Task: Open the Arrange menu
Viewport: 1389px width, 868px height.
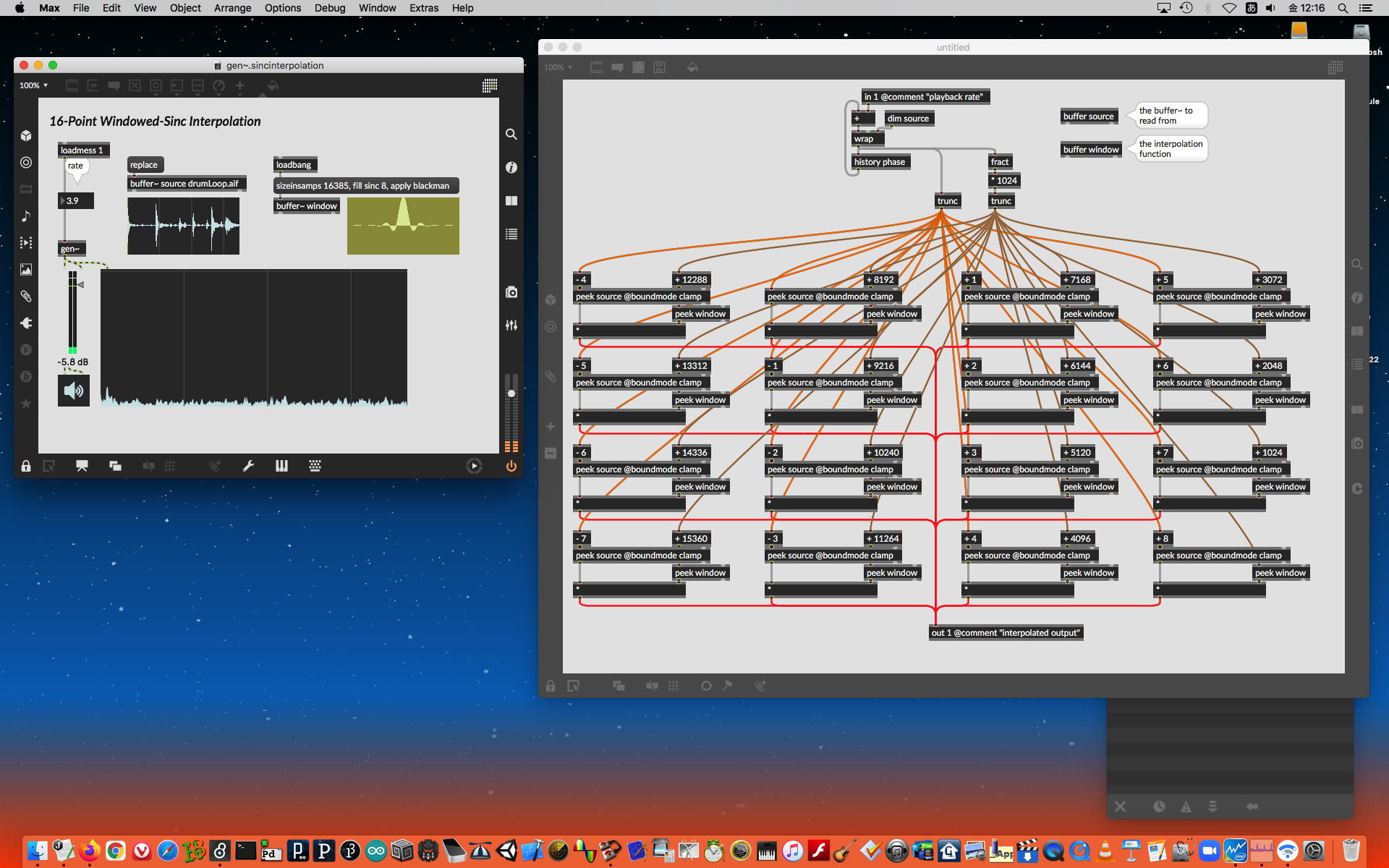Action: click(x=232, y=8)
